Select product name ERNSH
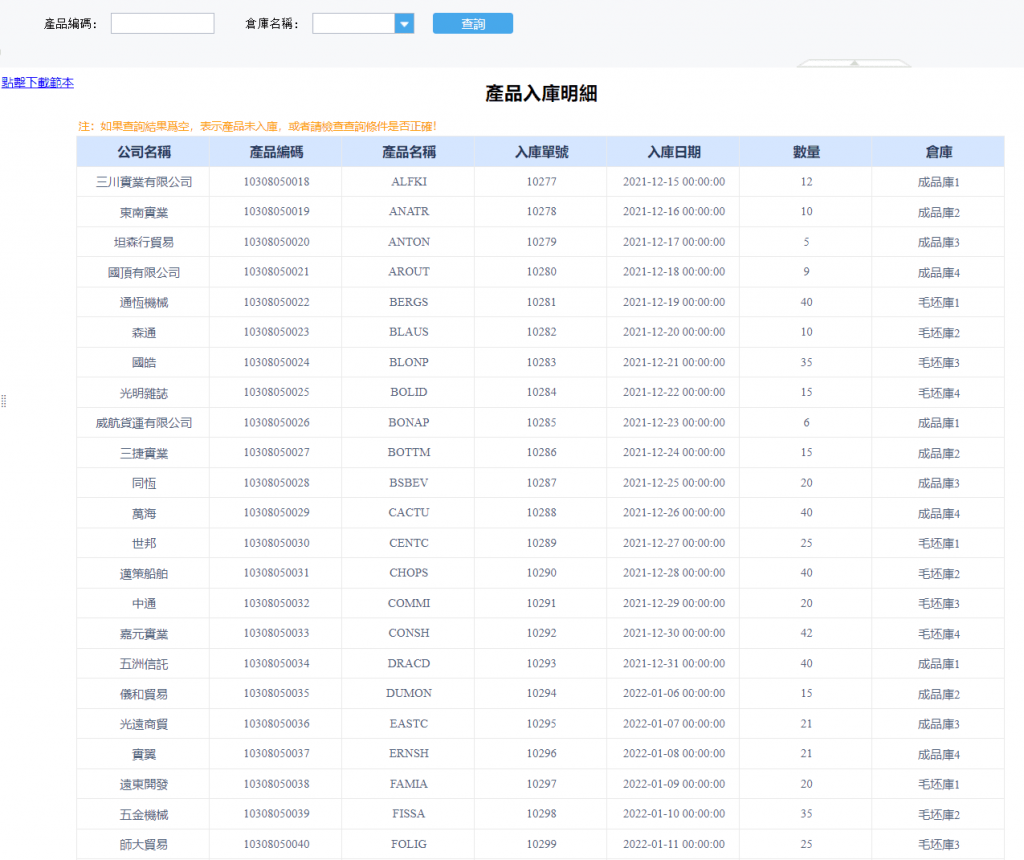1024x860 pixels. [x=409, y=754]
